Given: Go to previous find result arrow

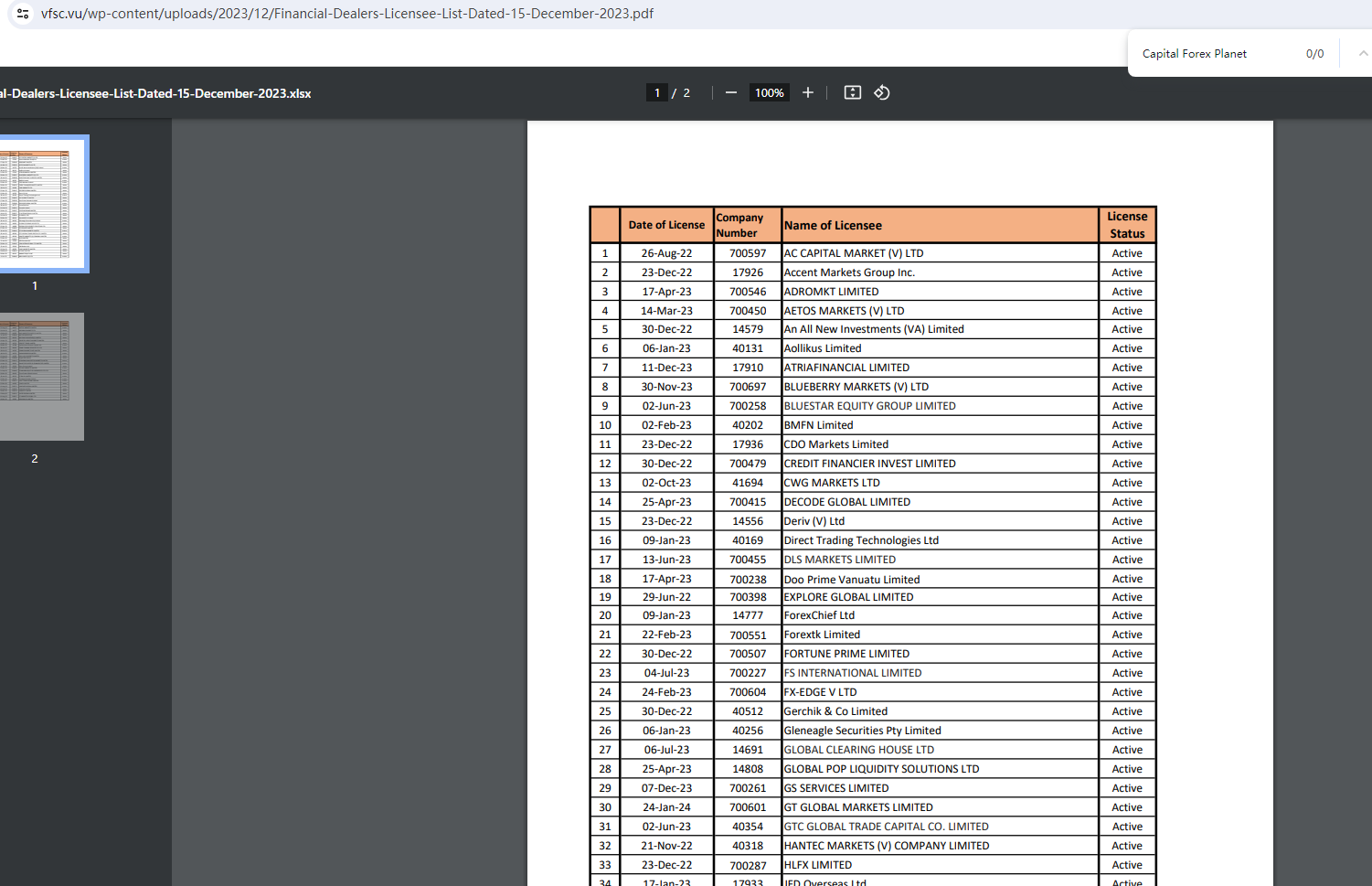Looking at the screenshot, I should click(x=1362, y=54).
